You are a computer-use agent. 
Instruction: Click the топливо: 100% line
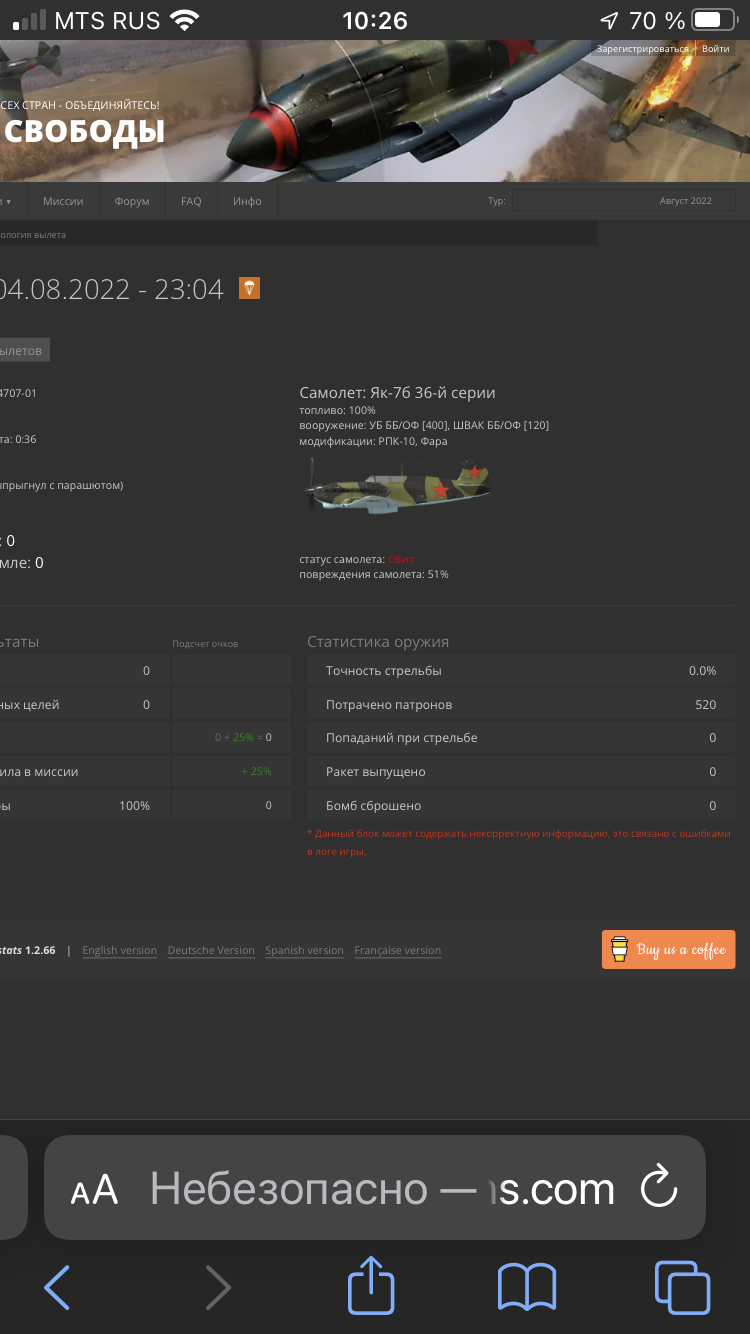(x=337, y=410)
